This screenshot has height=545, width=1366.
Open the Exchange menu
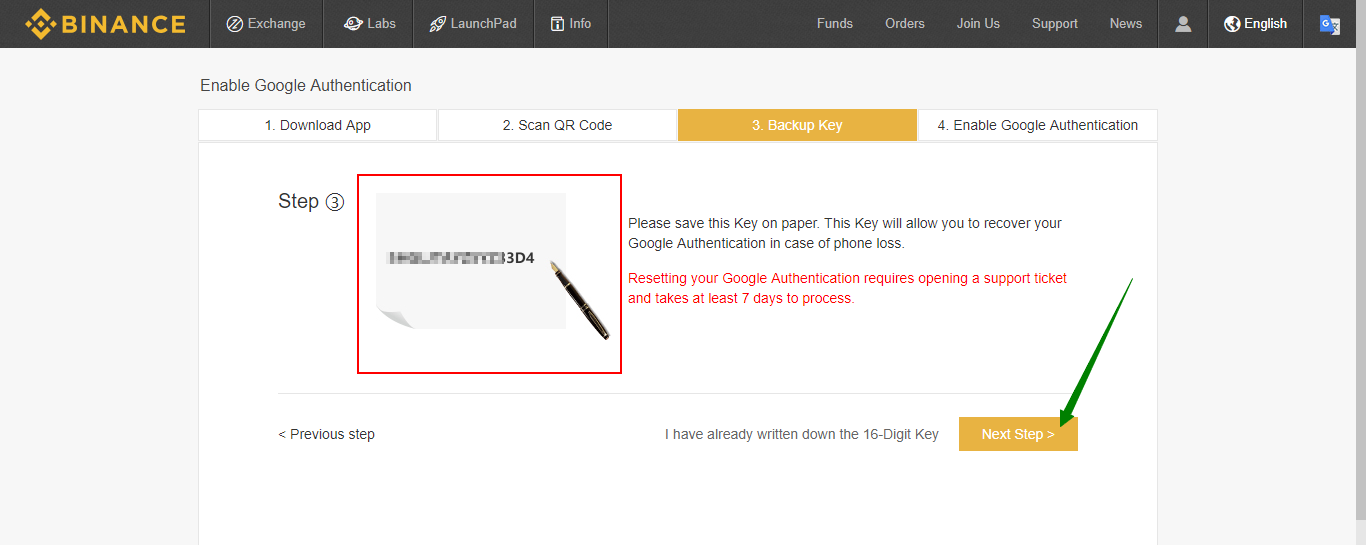click(266, 24)
